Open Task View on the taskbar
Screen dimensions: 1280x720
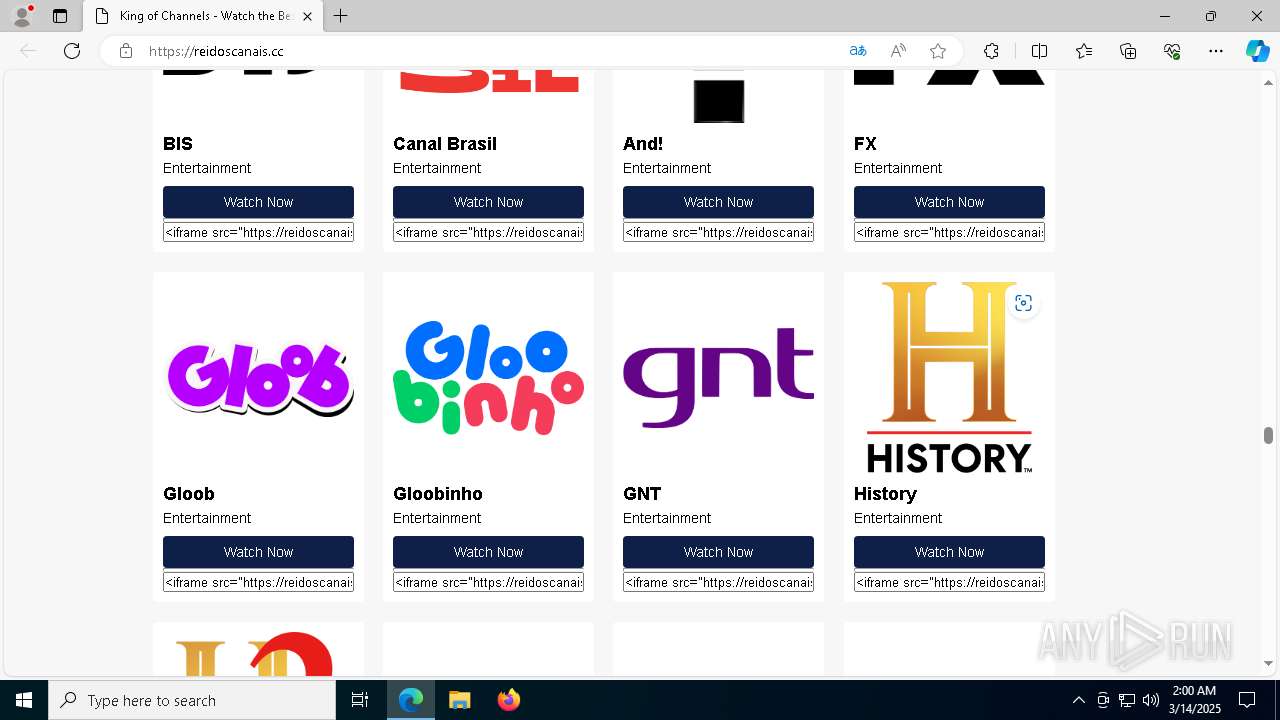(360, 700)
